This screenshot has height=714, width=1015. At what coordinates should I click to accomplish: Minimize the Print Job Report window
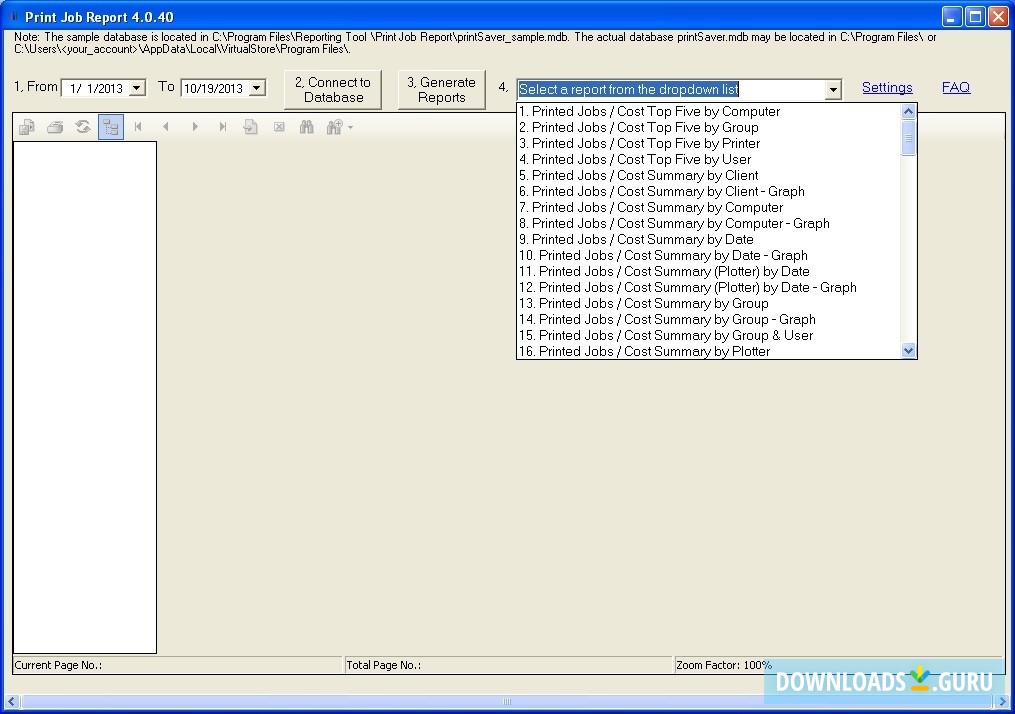(952, 16)
